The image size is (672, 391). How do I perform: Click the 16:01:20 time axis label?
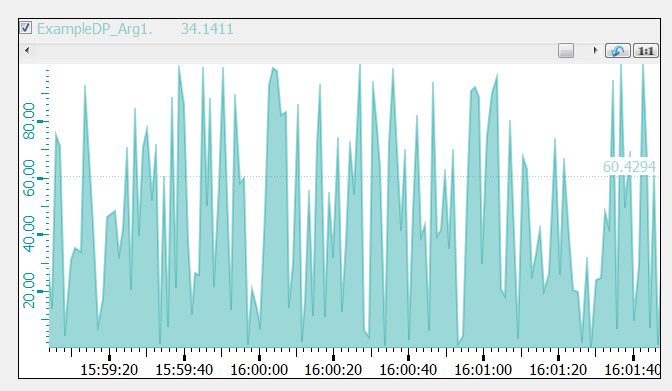(x=558, y=370)
